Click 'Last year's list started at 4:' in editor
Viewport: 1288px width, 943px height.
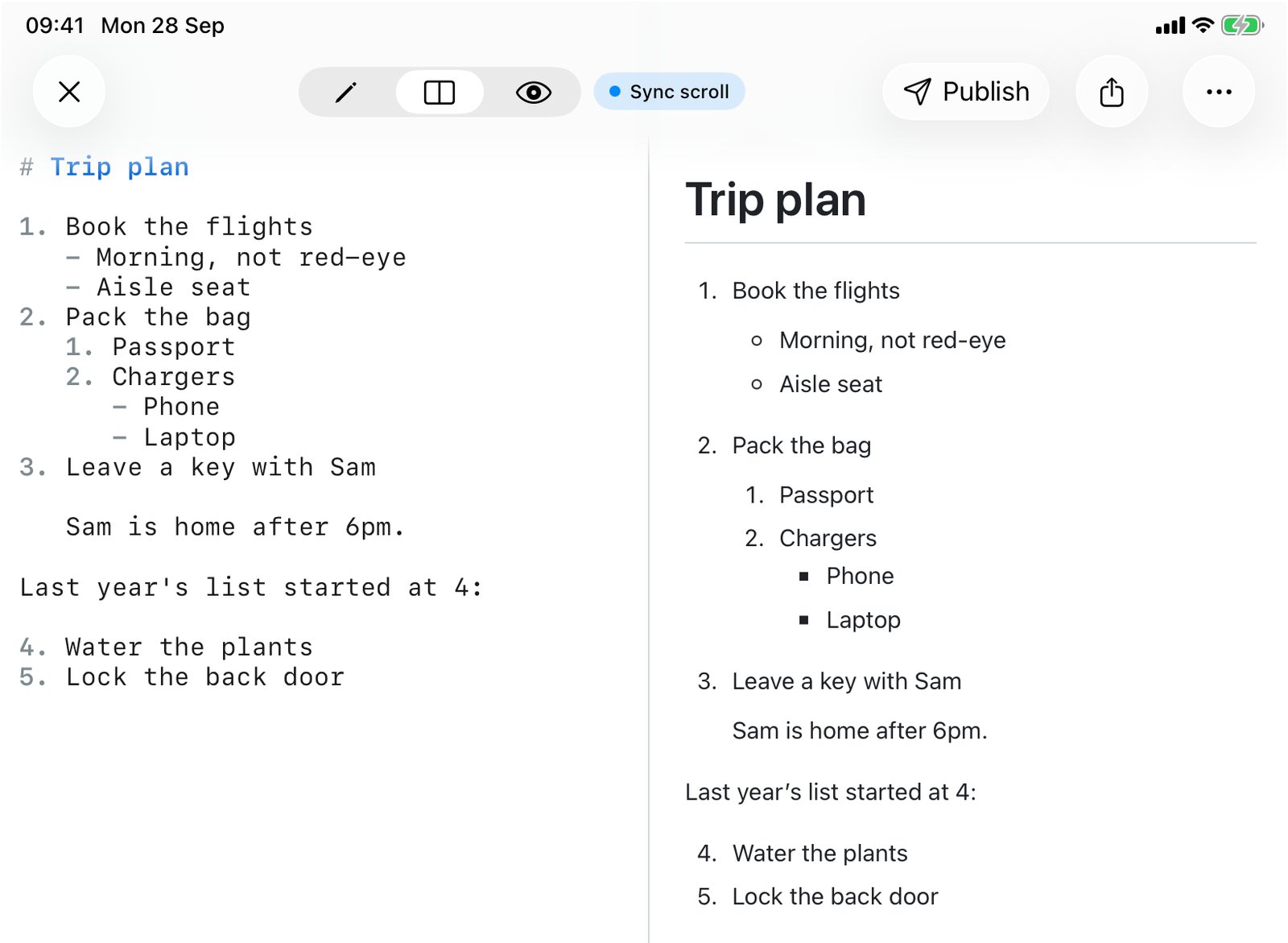coord(251,586)
